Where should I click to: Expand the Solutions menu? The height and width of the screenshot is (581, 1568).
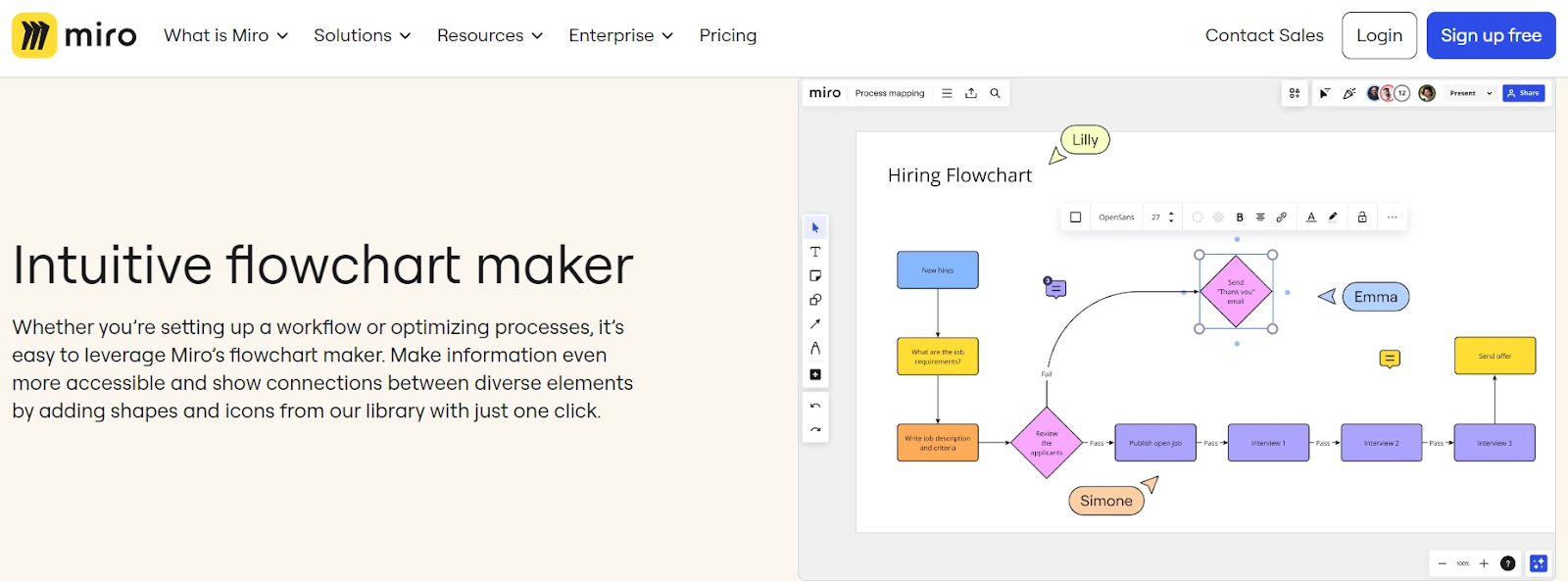click(362, 35)
